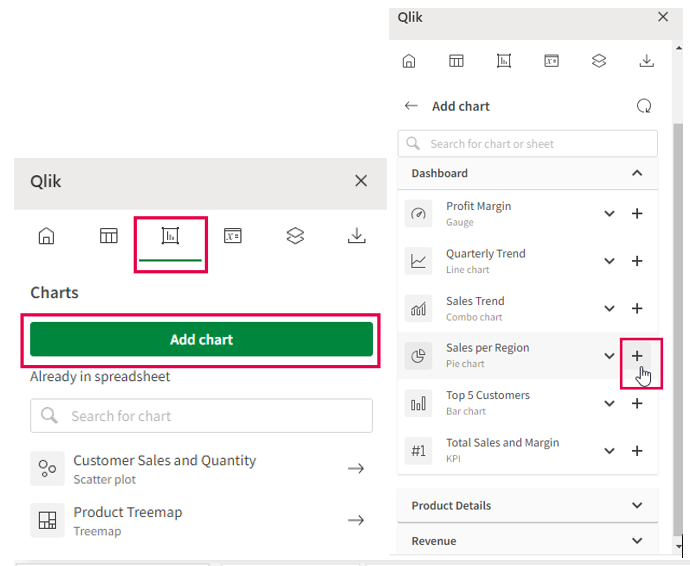690x566 pixels.
Task: Open Layers icon in left Qlik panel
Action: pyautogui.click(x=295, y=236)
